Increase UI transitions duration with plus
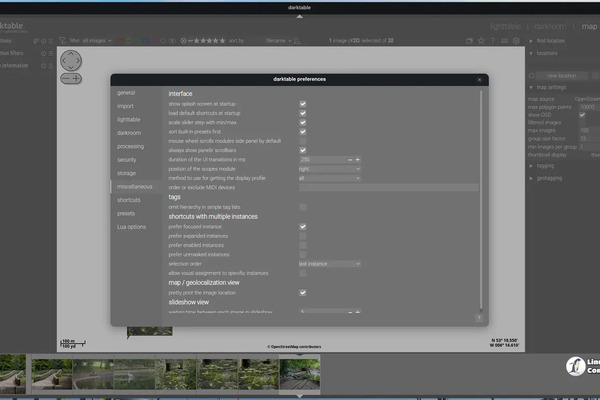This screenshot has width=600, height=400. coord(357,160)
